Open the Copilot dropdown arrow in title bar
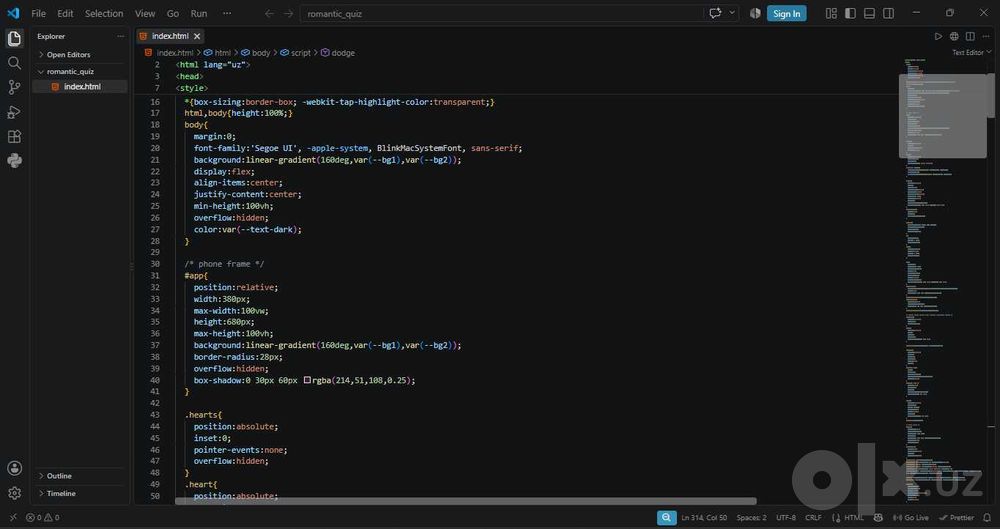The height and width of the screenshot is (529, 1000). tap(732, 13)
